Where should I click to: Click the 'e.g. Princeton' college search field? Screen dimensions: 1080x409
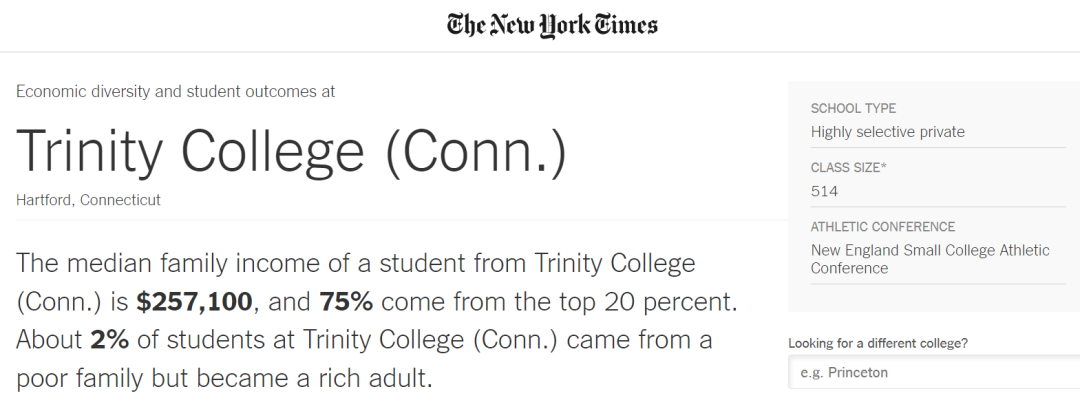point(934,373)
